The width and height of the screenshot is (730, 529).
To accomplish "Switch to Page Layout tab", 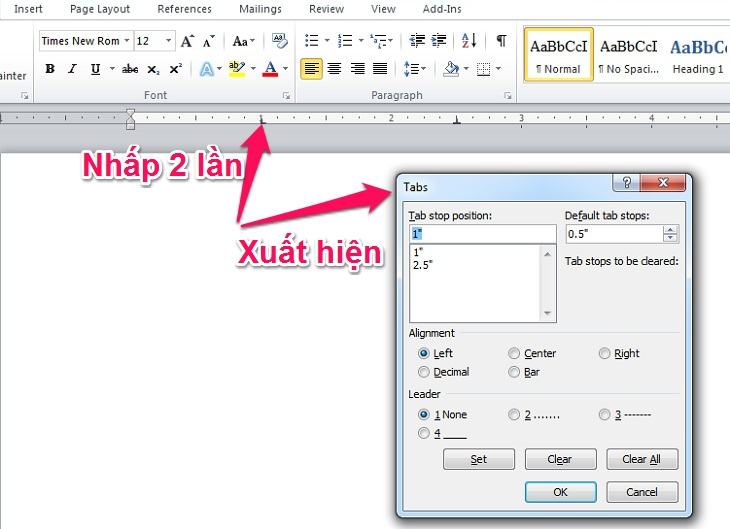I will coord(100,9).
